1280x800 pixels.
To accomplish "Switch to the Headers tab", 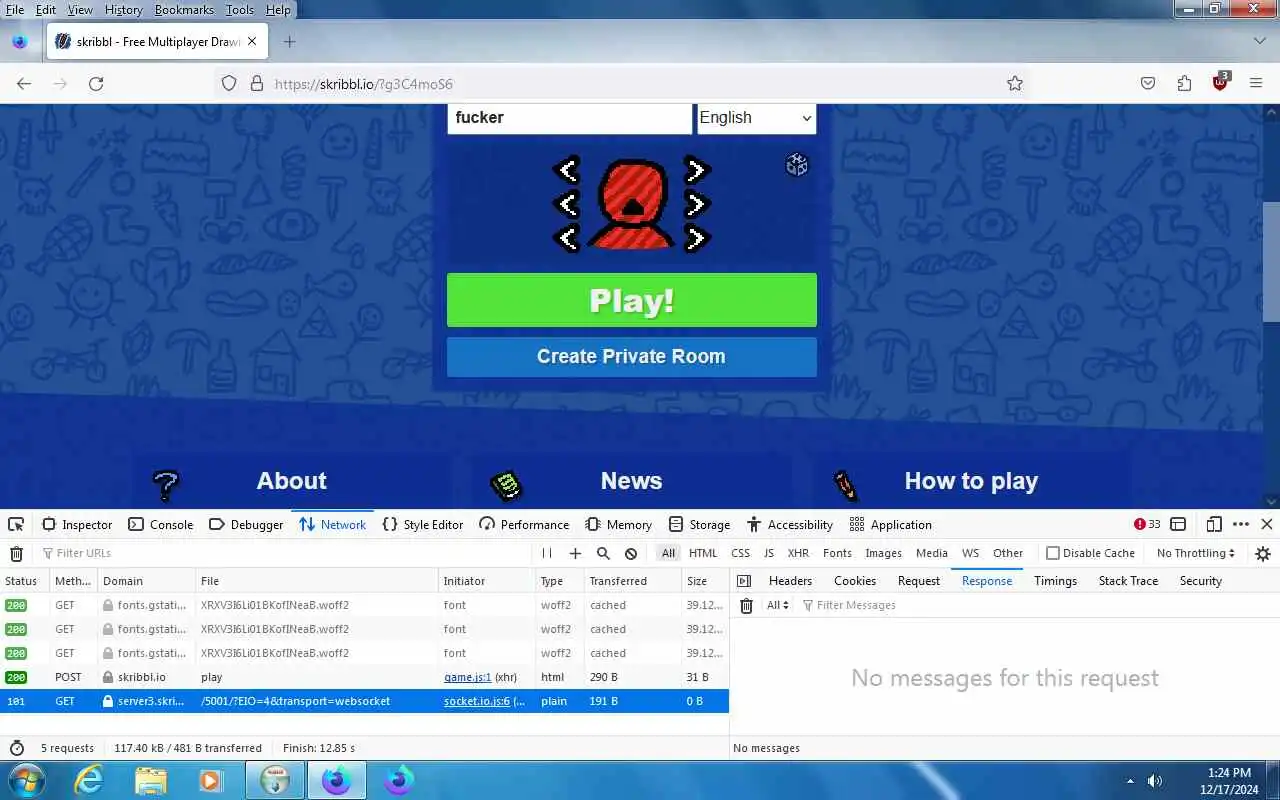I will click(790, 581).
